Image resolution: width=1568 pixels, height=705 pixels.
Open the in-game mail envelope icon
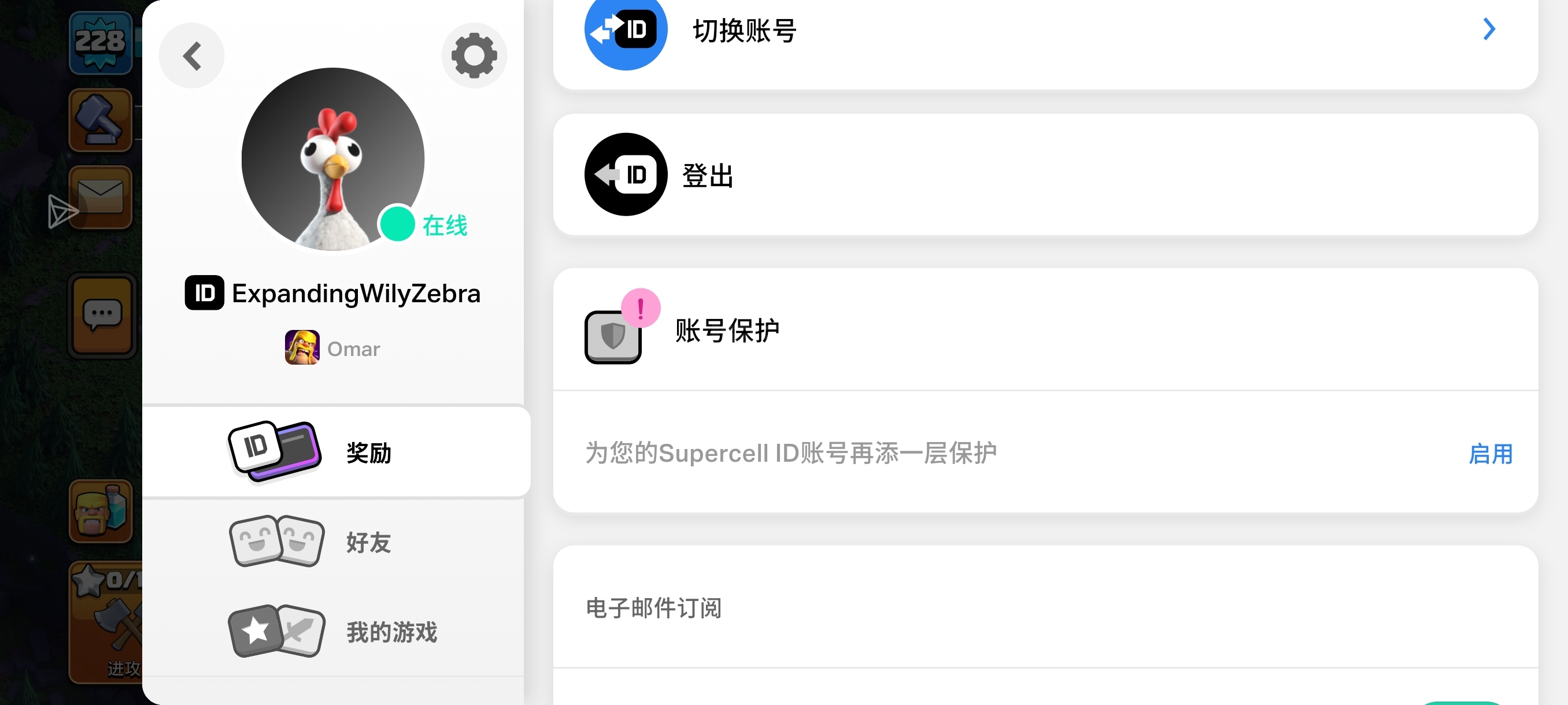click(101, 197)
